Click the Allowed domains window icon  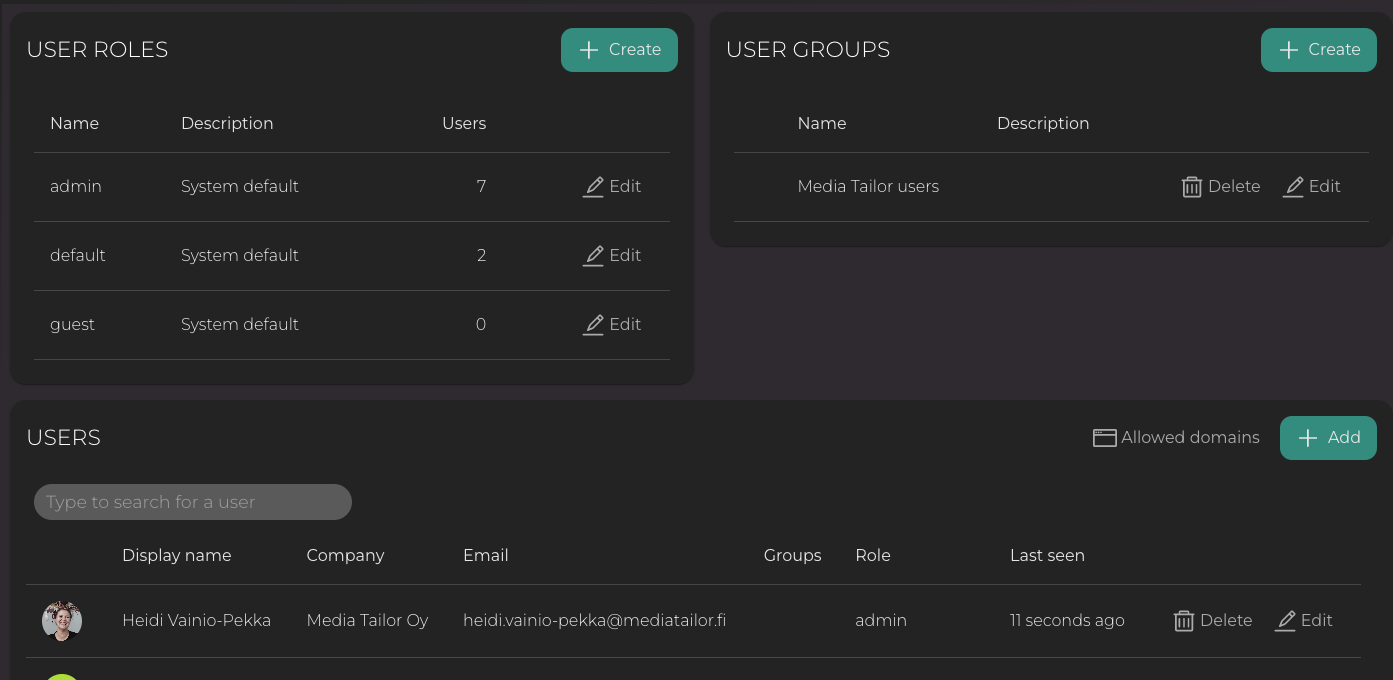[1104, 438]
